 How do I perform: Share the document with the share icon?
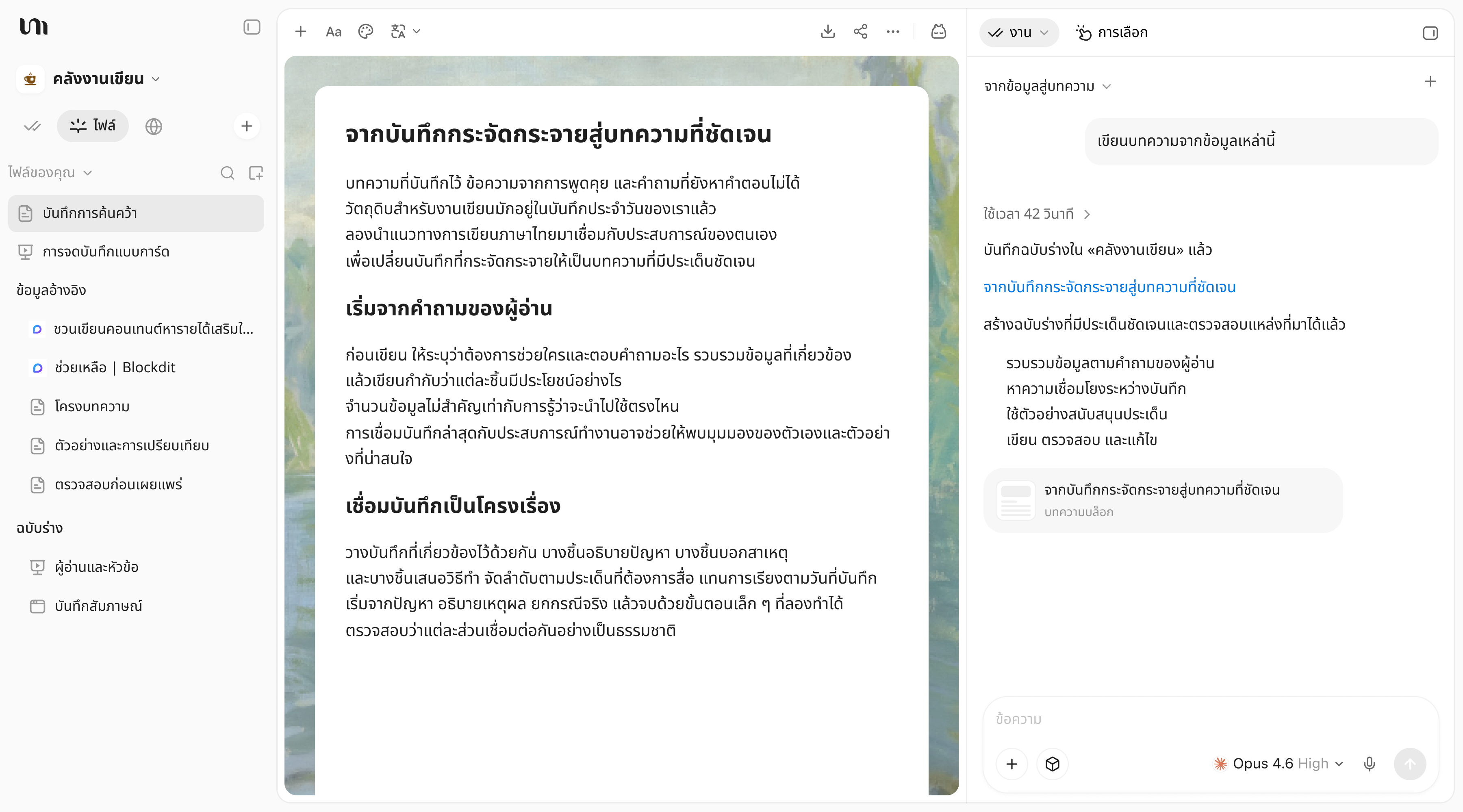[x=860, y=32]
